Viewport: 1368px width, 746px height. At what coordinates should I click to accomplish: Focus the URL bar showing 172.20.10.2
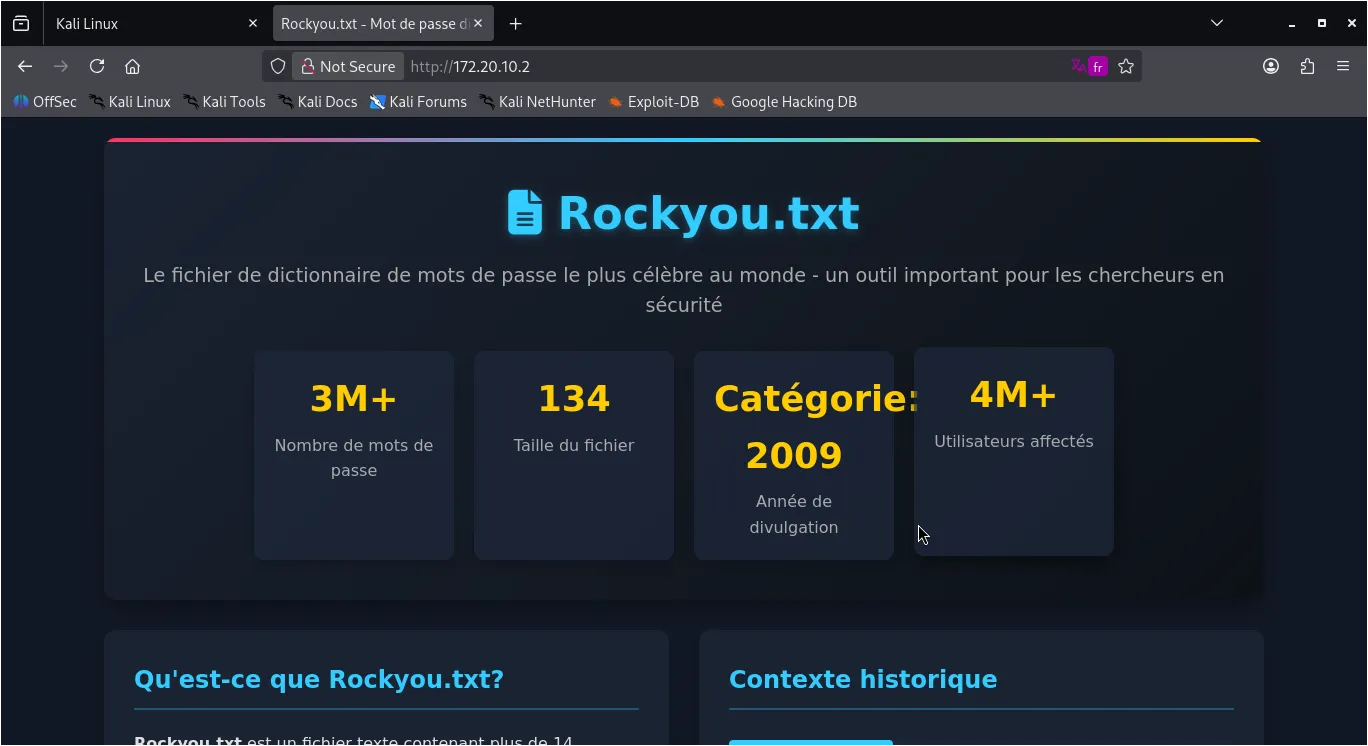point(735,66)
